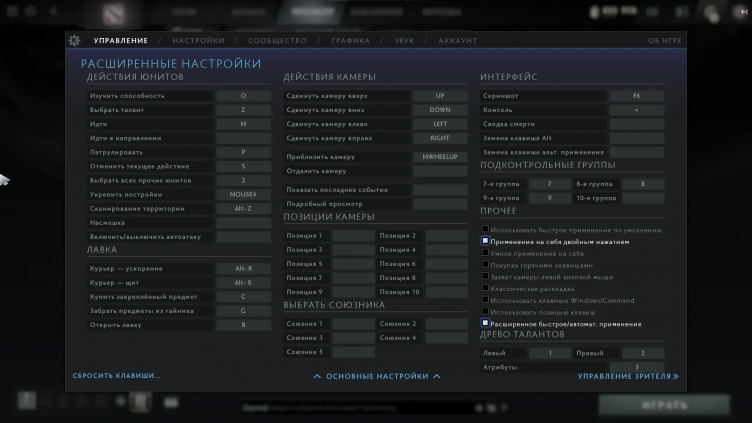The image size is (752, 423).
Task: Enable Умное применение на себя checkbox
Action: pyautogui.click(x=485, y=253)
